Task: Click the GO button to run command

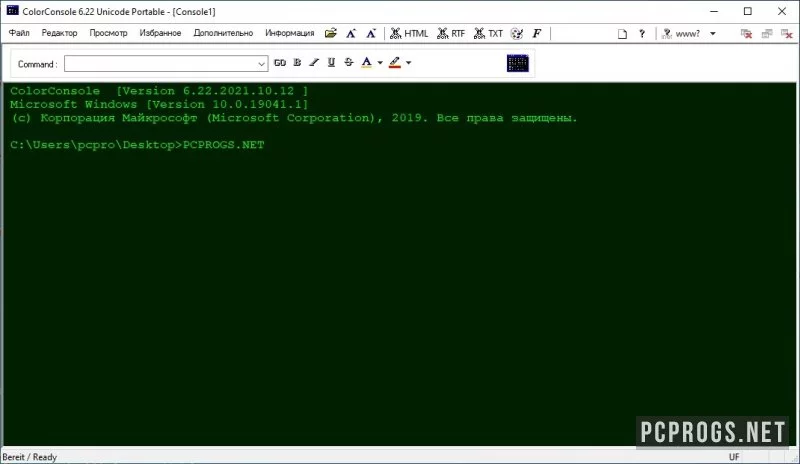Action: coord(280,63)
